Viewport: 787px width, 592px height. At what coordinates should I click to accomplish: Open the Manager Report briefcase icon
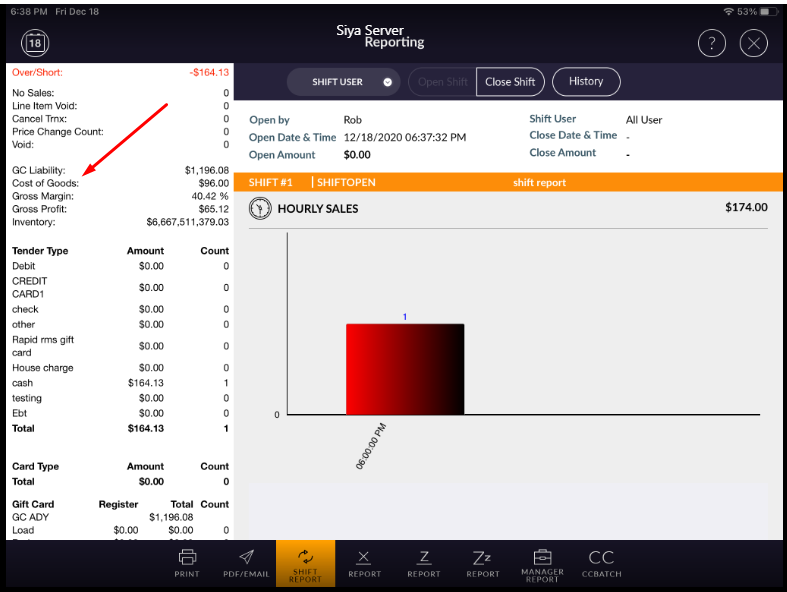pyautogui.click(x=542, y=563)
